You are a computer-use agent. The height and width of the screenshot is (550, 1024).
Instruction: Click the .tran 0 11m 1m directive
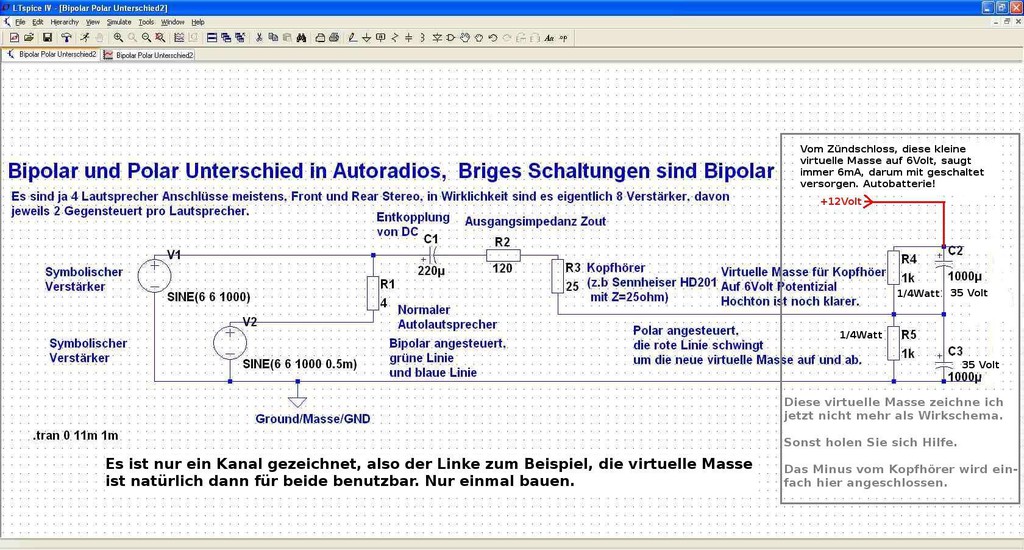click(76, 436)
